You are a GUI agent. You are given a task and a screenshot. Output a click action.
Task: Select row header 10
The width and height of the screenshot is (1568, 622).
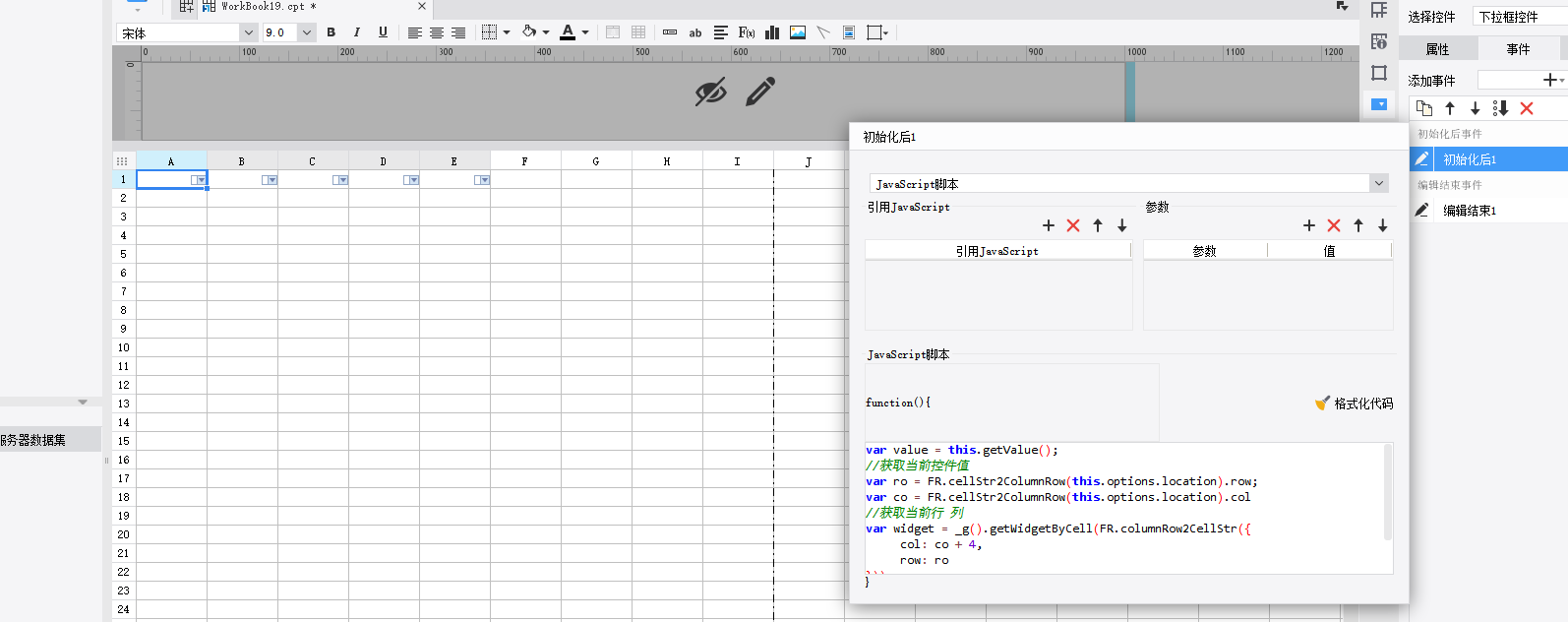point(124,347)
